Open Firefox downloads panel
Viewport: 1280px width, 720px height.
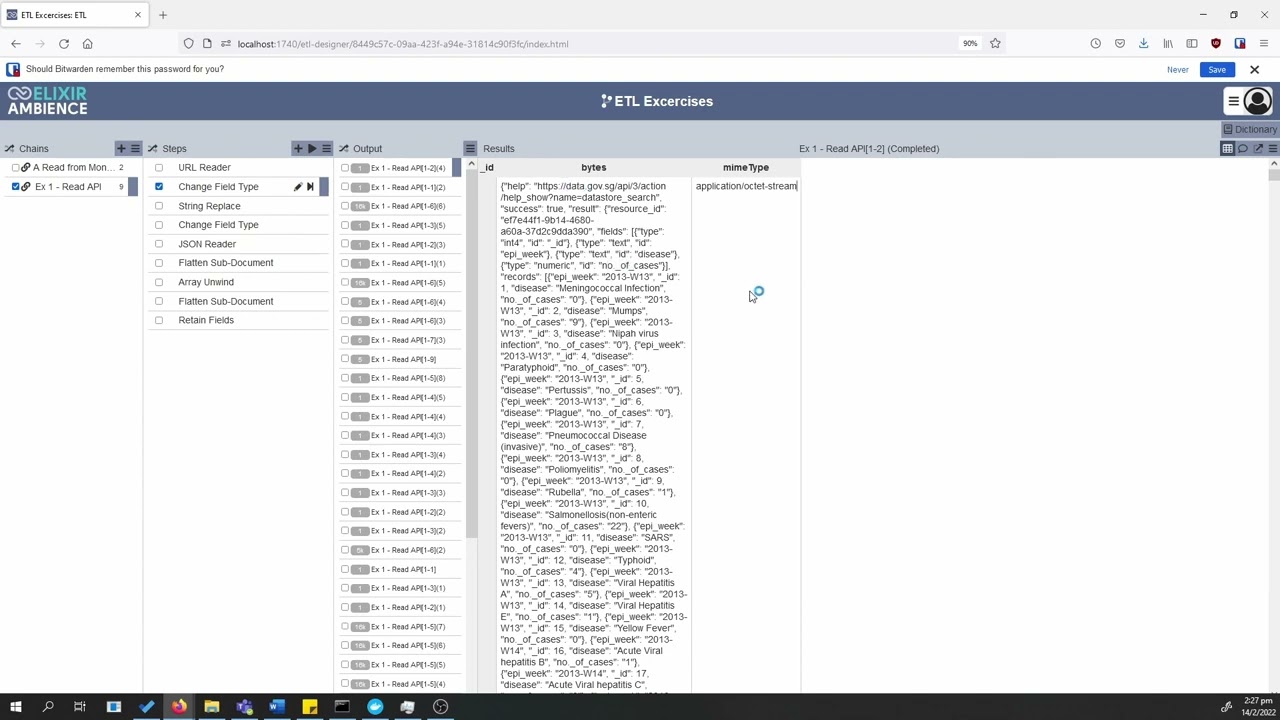pyautogui.click(x=1143, y=44)
